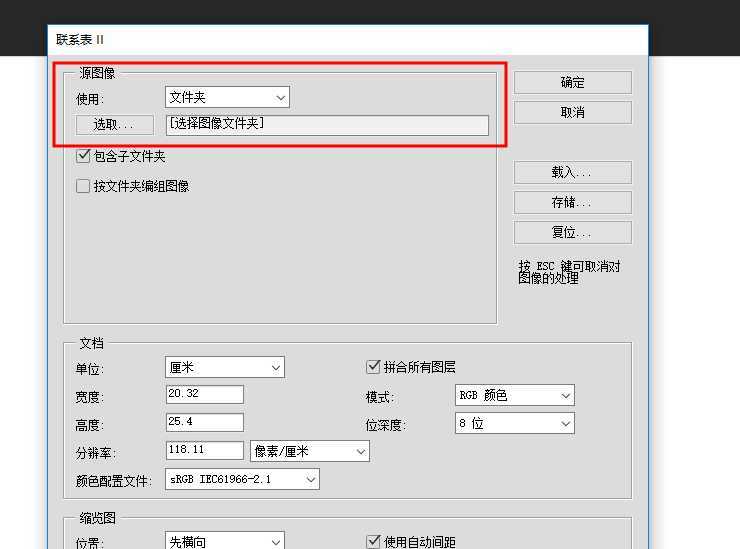The image size is (740, 549).
Task: Click the 文档 group label
Action: click(91, 343)
